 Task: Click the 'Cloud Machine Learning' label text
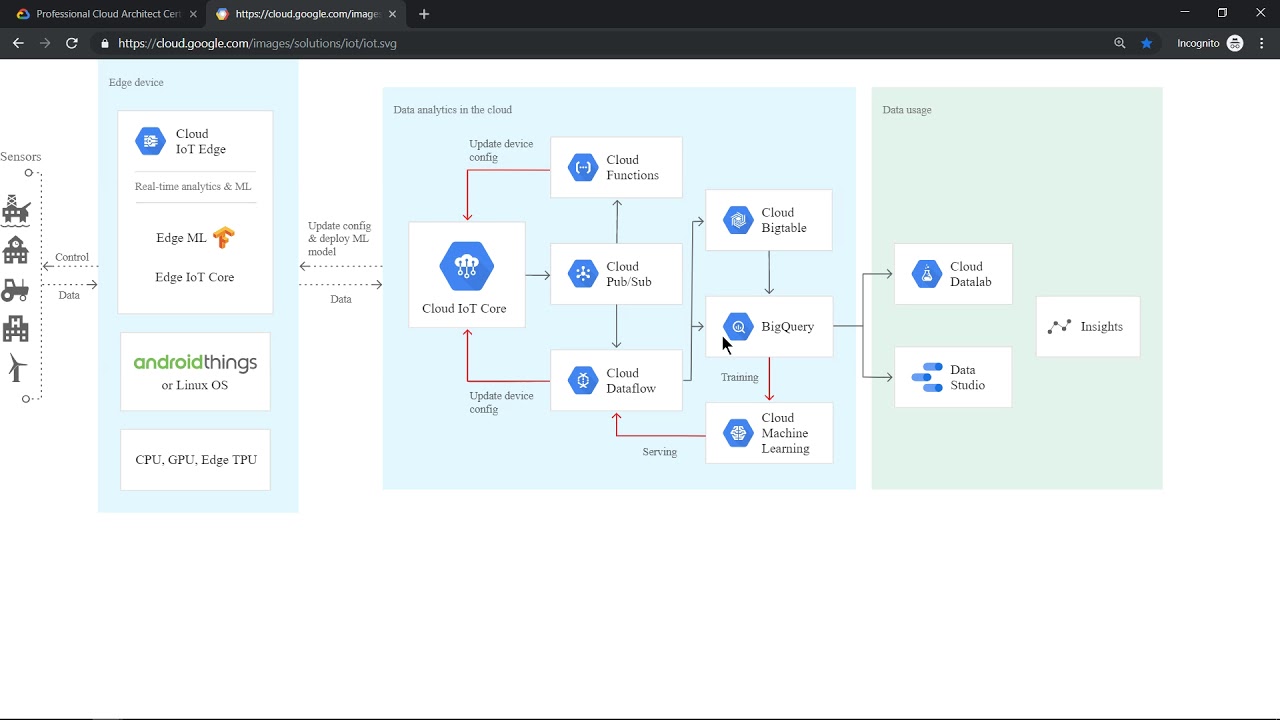point(785,433)
